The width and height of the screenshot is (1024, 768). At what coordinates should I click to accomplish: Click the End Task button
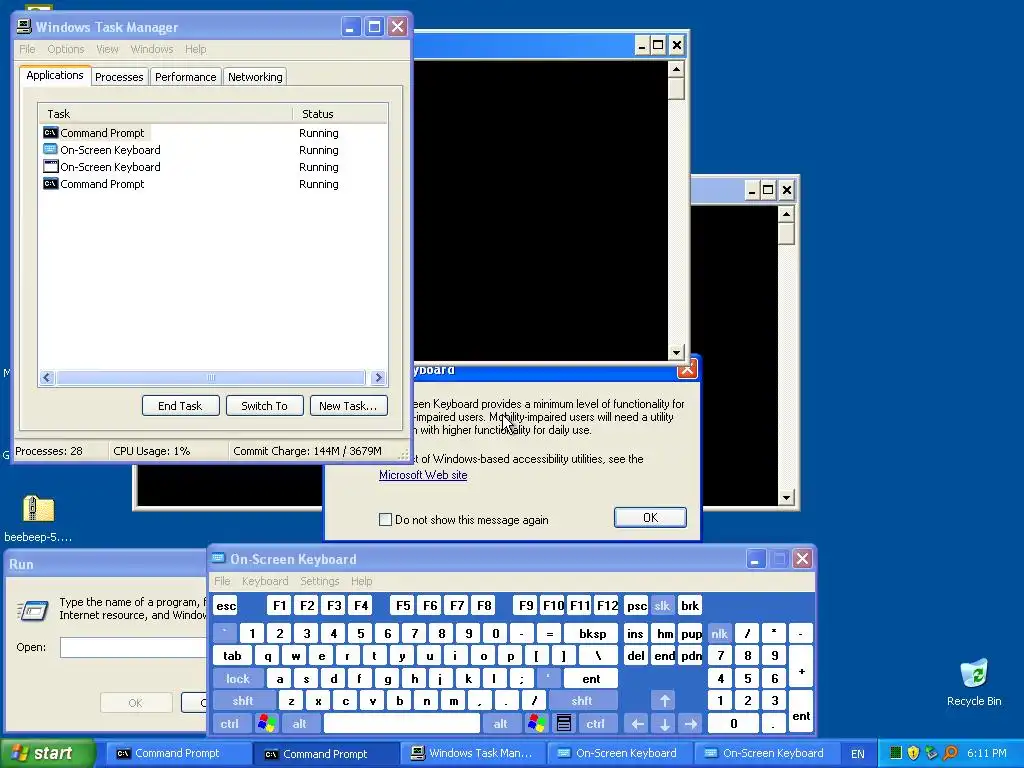pyautogui.click(x=180, y=406)
